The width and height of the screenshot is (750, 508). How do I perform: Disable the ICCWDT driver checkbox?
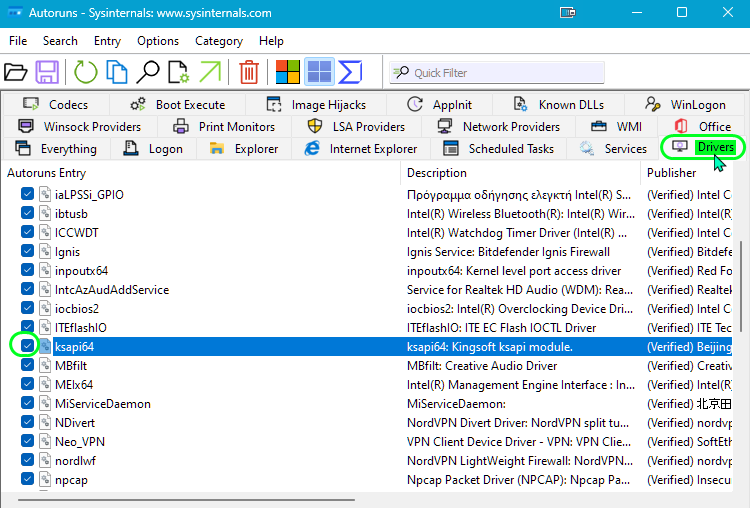27,232
